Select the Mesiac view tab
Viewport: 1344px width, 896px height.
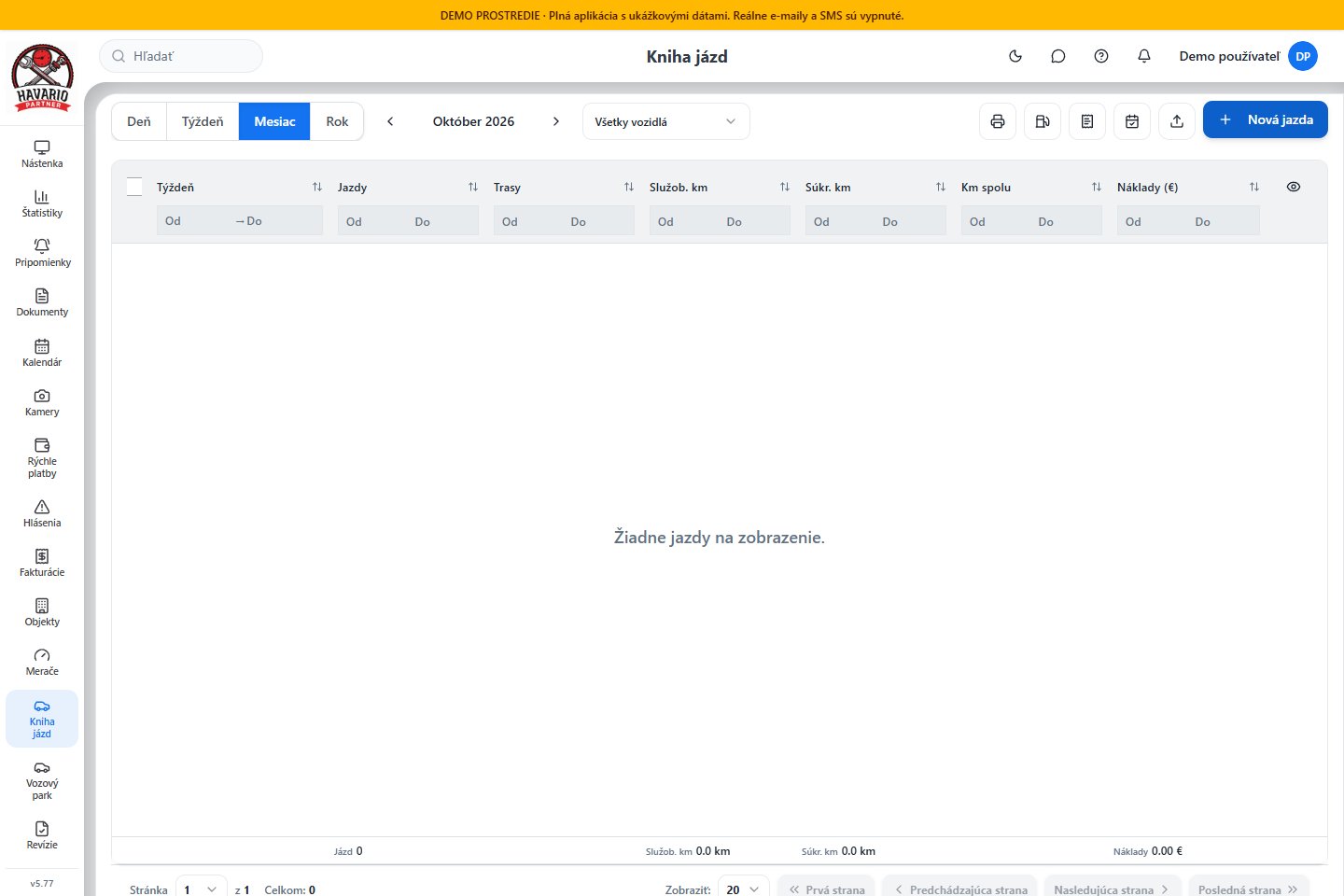click(274, 121)
